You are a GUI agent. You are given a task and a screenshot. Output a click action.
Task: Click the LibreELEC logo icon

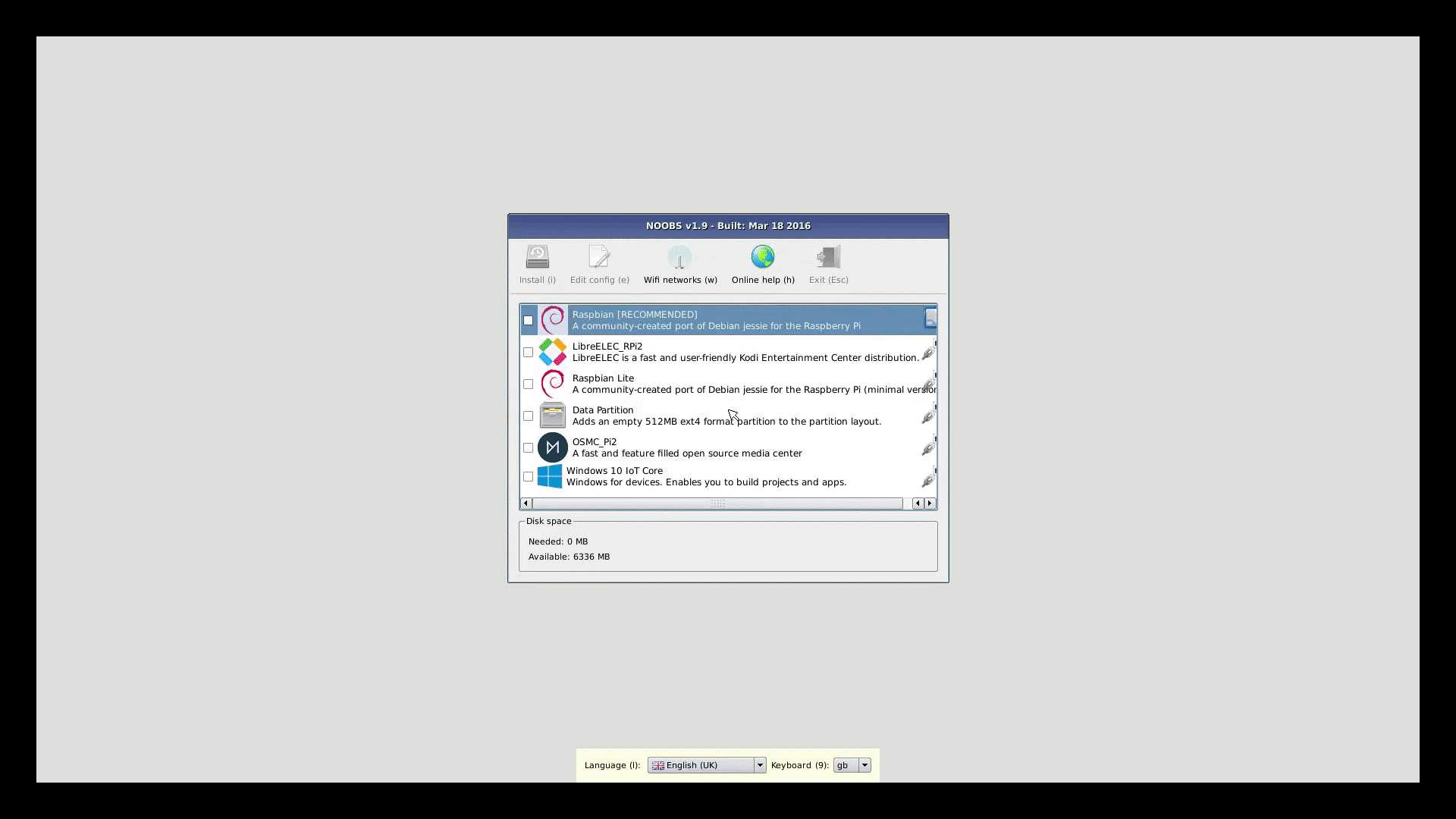coord(552,351)
